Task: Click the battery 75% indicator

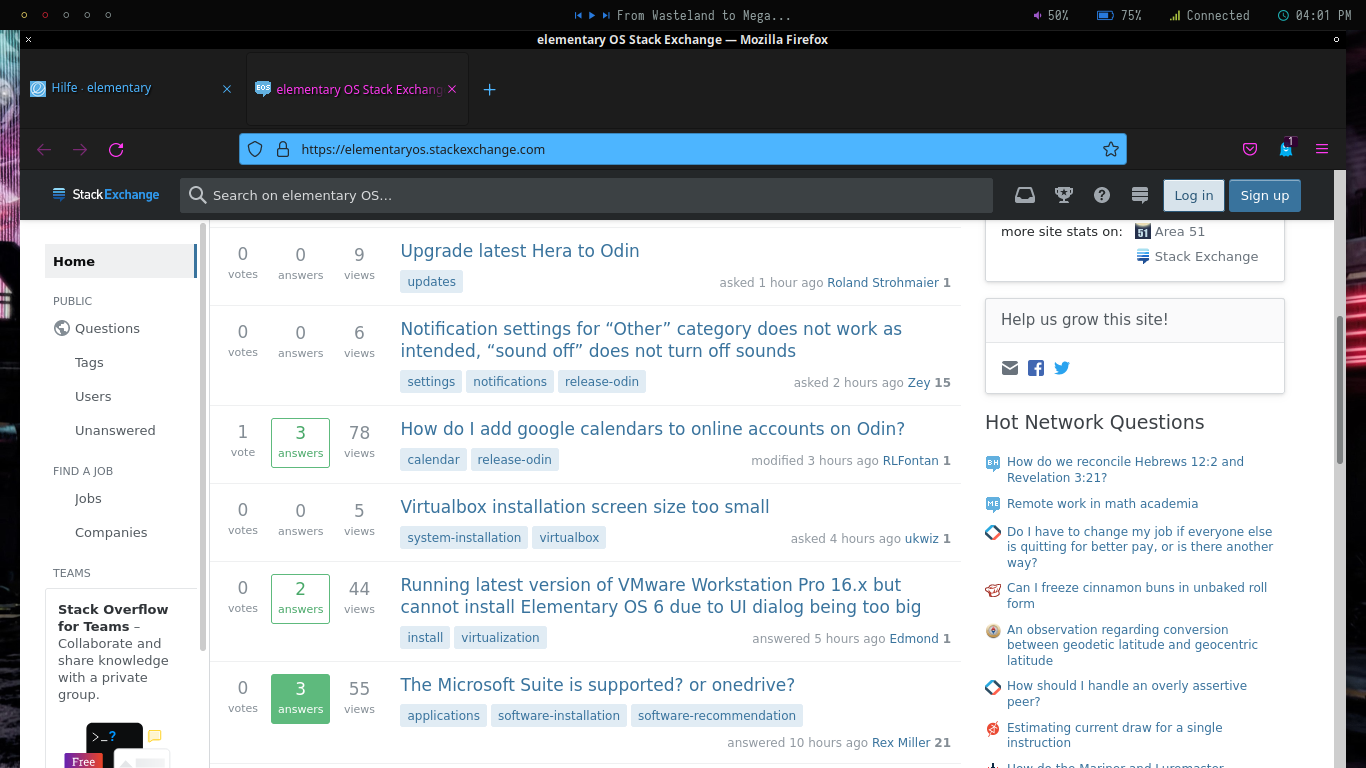Action: 1119,15
